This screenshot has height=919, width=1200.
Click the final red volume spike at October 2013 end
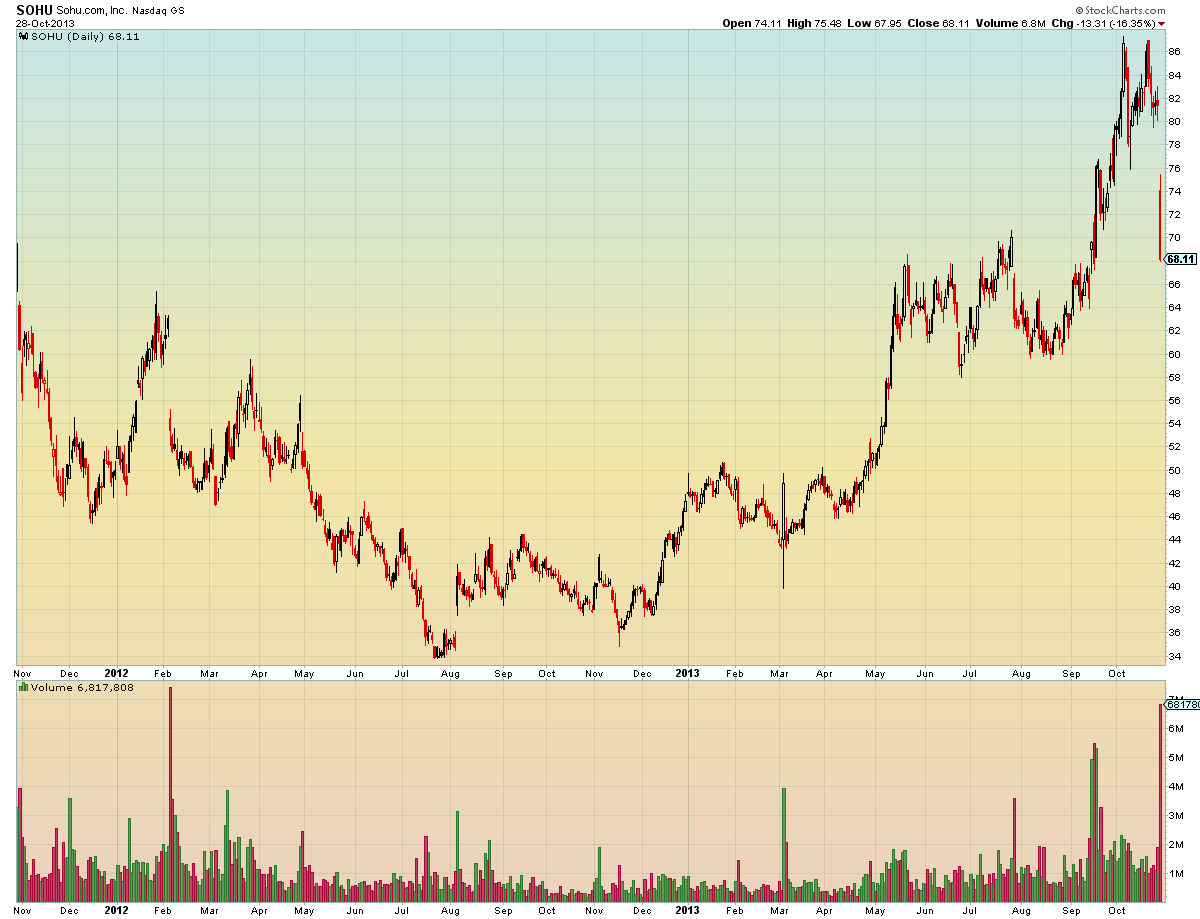coord(1160,803)
